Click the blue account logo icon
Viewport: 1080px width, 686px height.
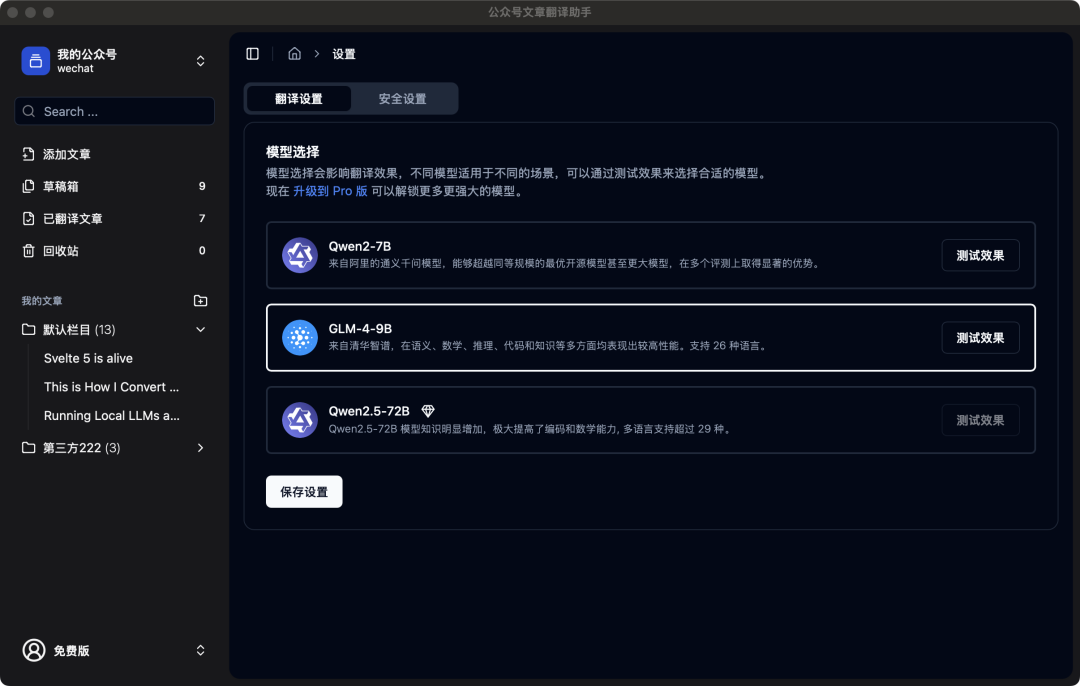[x=35, y=61]
